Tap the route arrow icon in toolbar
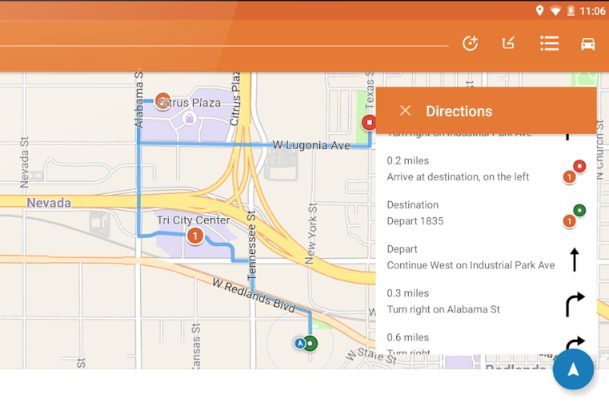609x405 pixels. point(509,43)
